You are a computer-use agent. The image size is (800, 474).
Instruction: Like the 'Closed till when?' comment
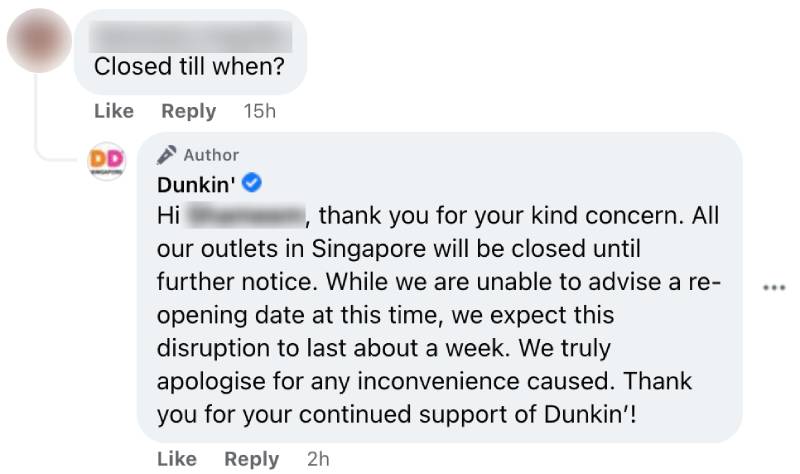tap(114, 111)
